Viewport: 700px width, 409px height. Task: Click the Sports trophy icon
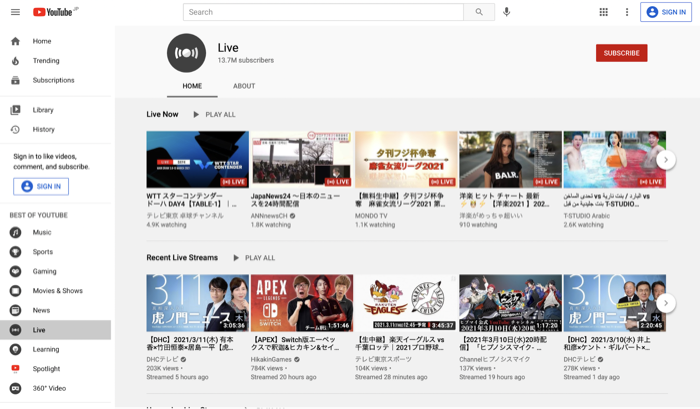coord(15,252)
